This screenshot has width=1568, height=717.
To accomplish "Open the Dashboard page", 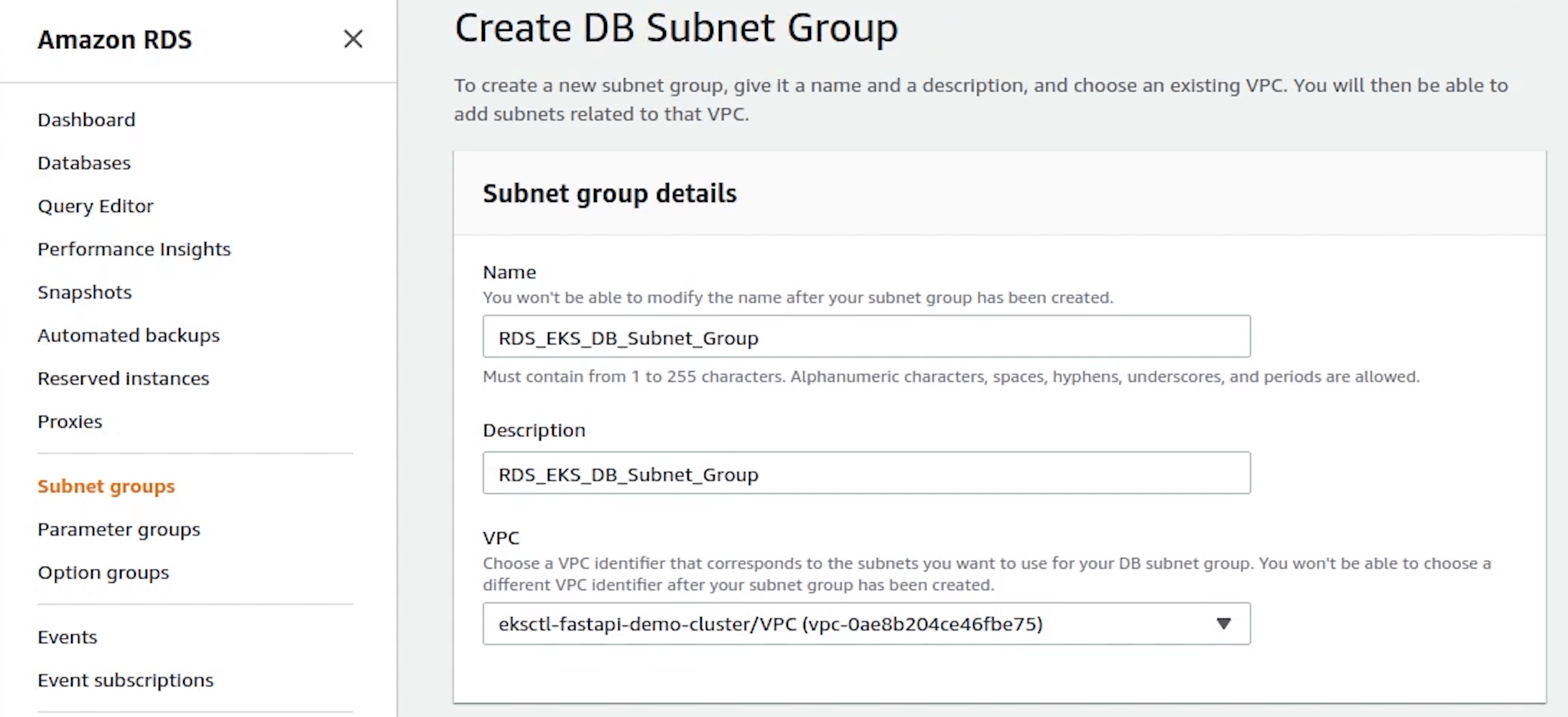I will point(86,120).
